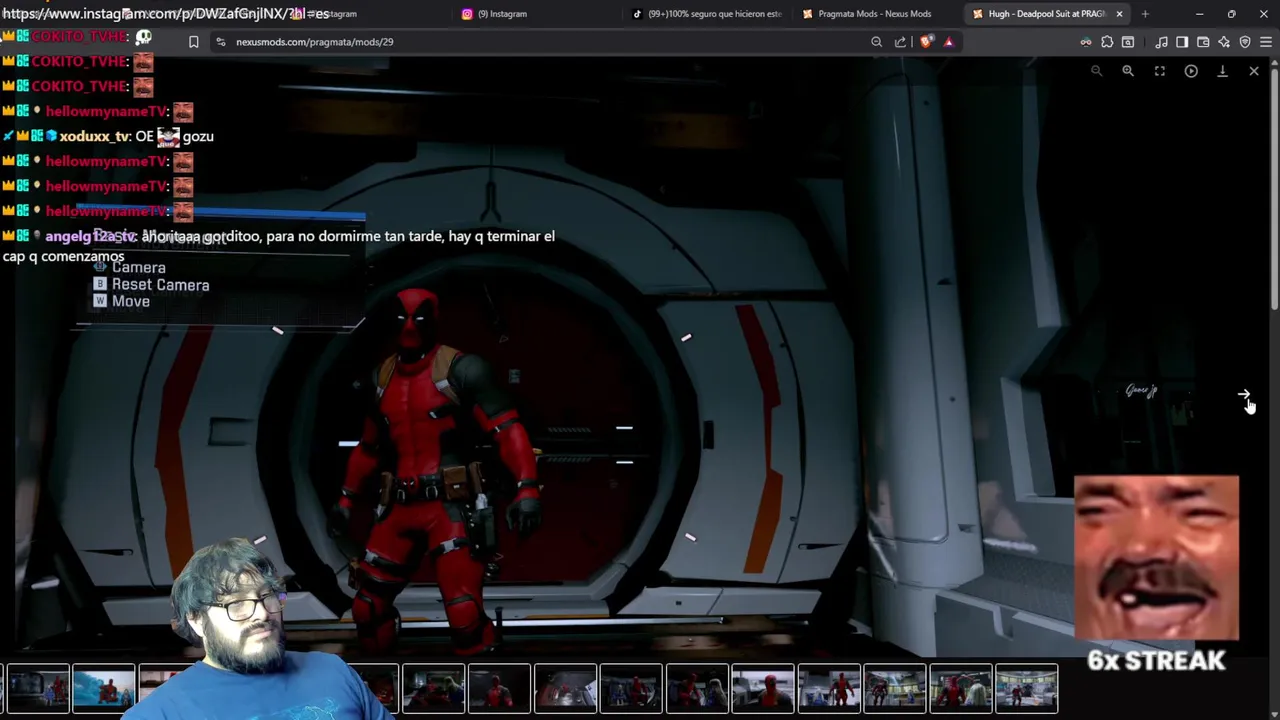
Task: Switch to the '100% seguro que hicieron' tab
Action: [x=708, y=14]
